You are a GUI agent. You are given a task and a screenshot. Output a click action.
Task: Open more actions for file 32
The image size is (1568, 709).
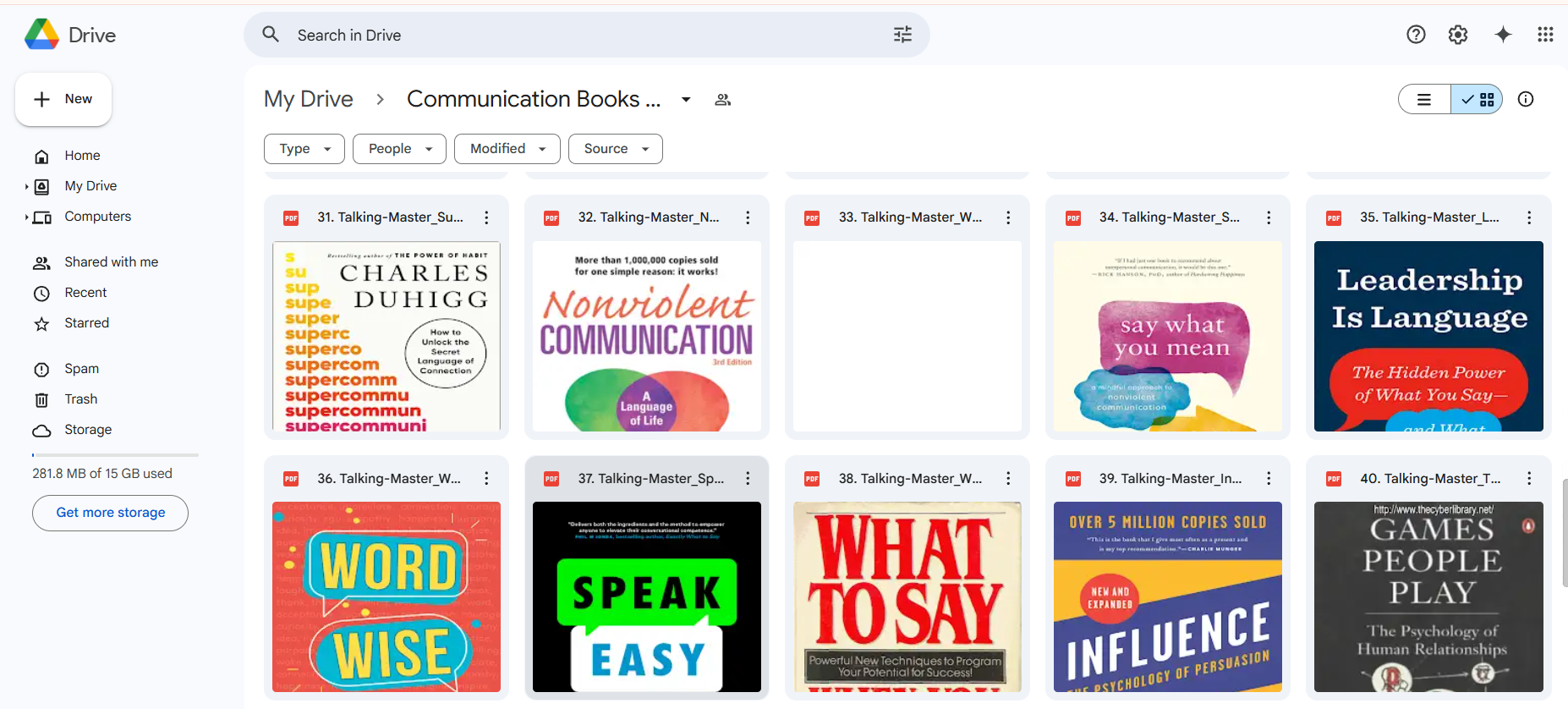point(748,217)
